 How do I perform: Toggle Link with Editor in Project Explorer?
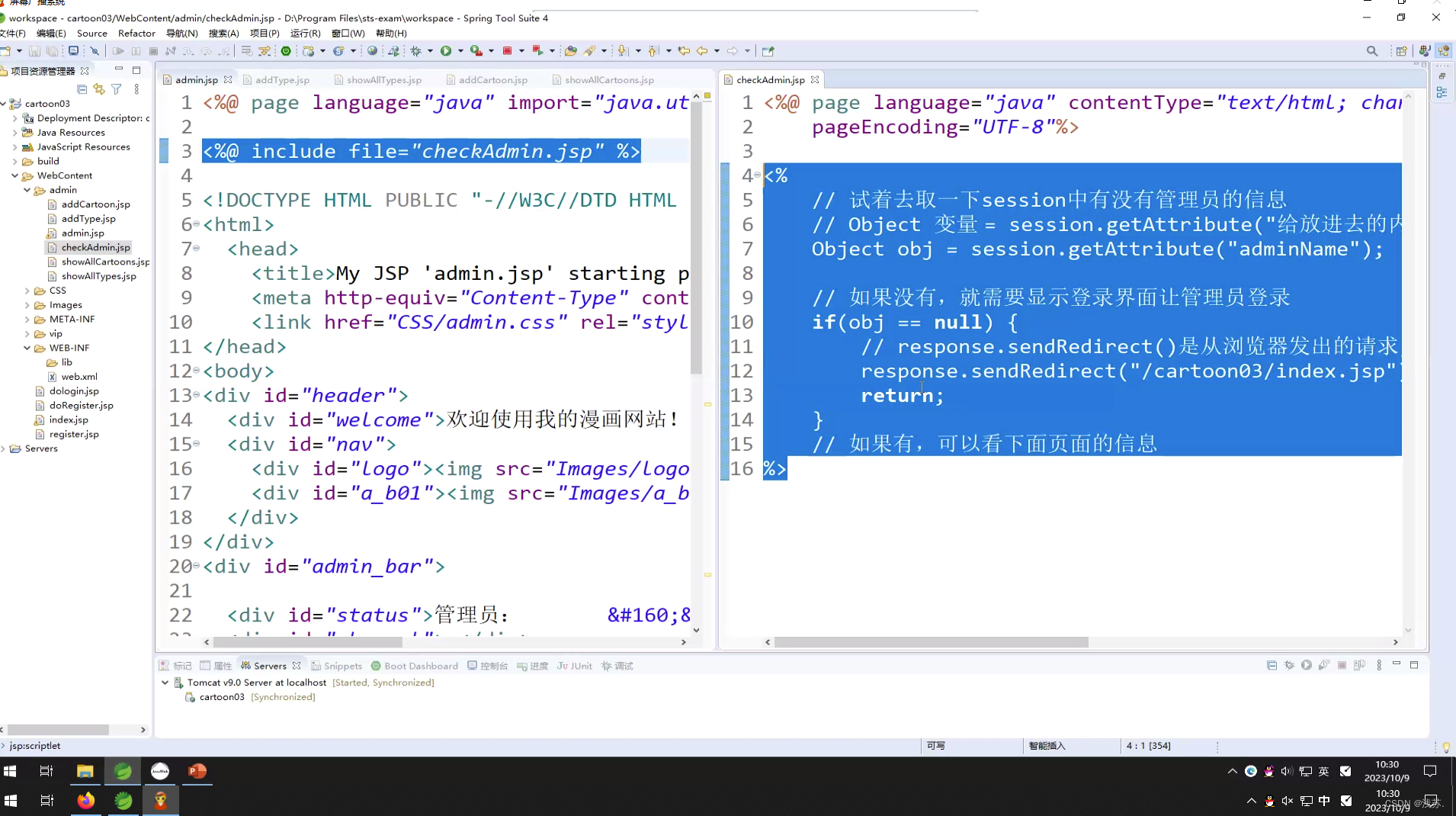click(98, 89)
